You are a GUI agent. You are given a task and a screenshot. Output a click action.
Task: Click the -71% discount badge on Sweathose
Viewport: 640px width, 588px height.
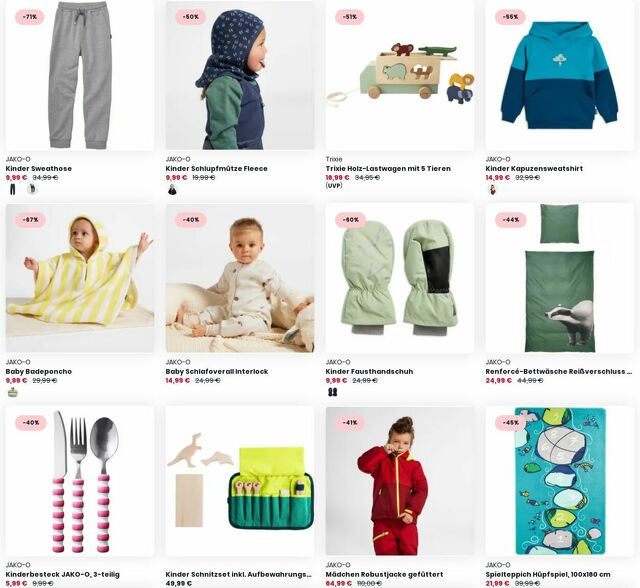tap(29, 17)
